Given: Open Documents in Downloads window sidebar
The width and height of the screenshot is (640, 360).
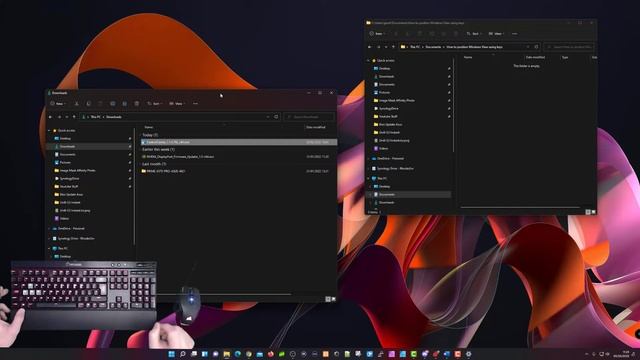Looking at the screenshot, I should (65, 155).
